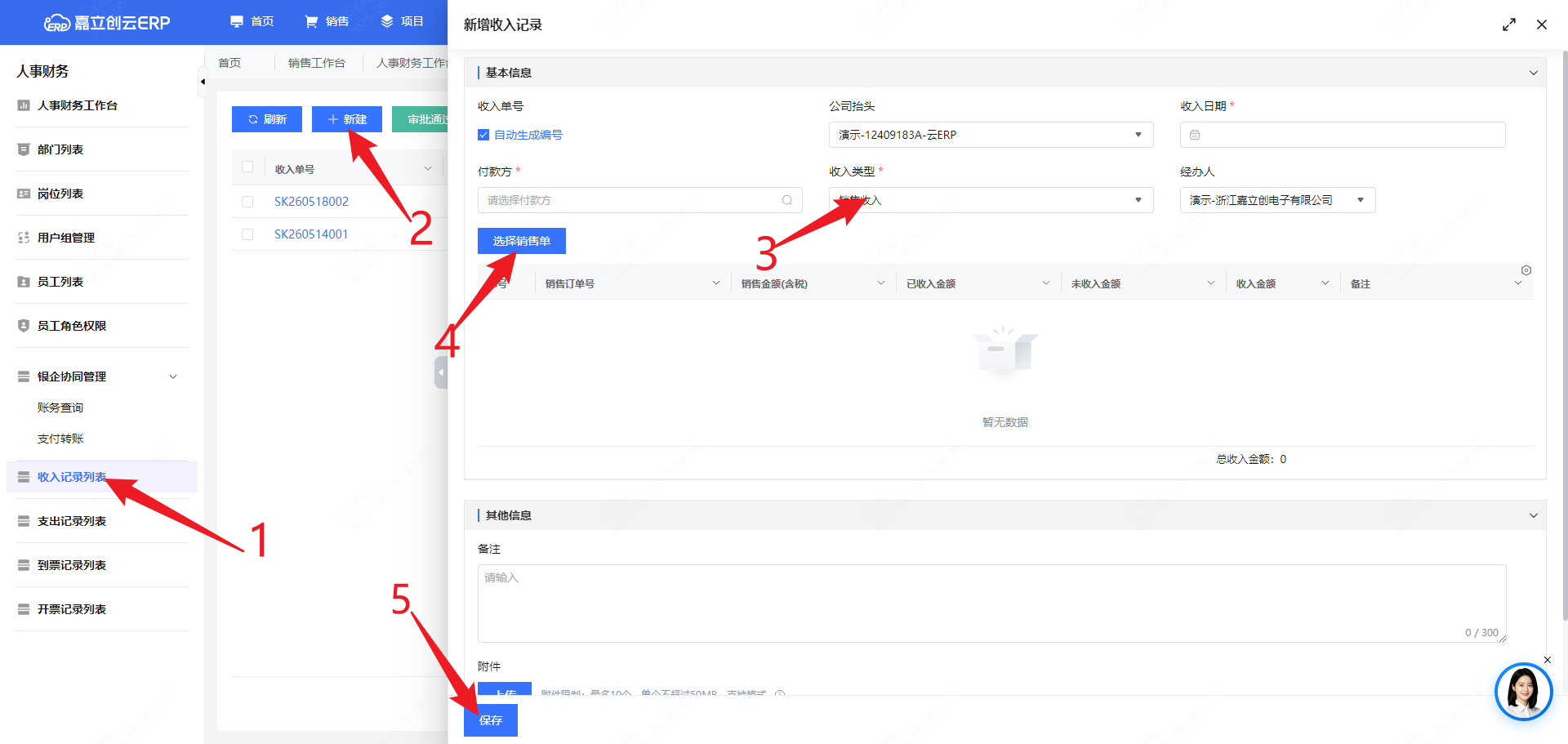Open 支付转账 in sidebar
1568x744 pixels.
click(60, 439)
